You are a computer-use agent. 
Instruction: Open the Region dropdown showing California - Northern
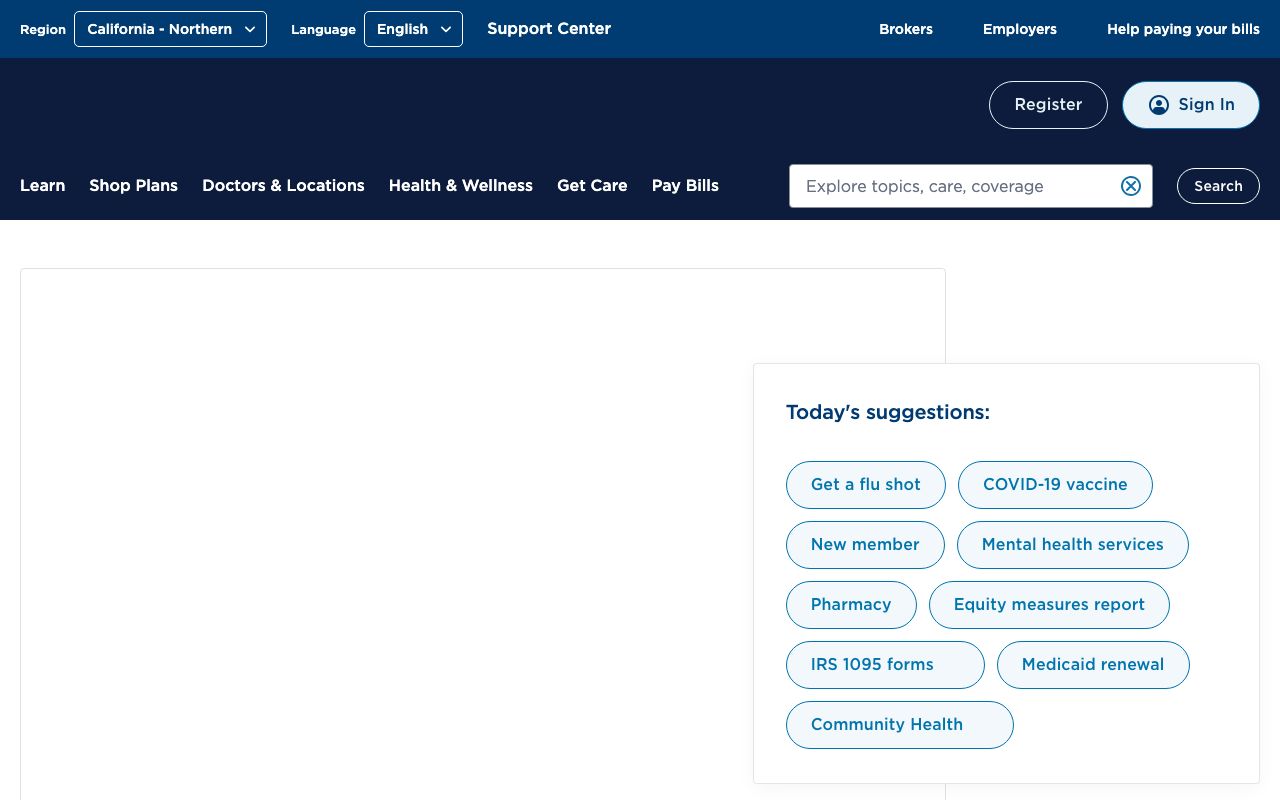[170, 29]
